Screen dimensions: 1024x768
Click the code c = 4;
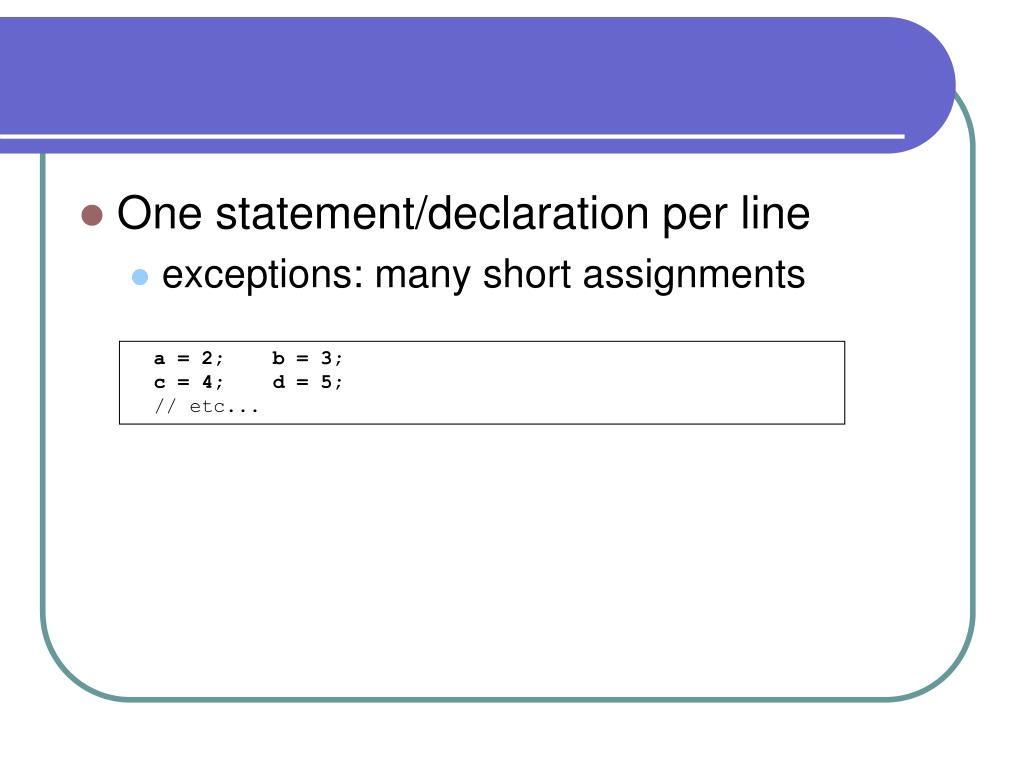click(x=189, y=382)
